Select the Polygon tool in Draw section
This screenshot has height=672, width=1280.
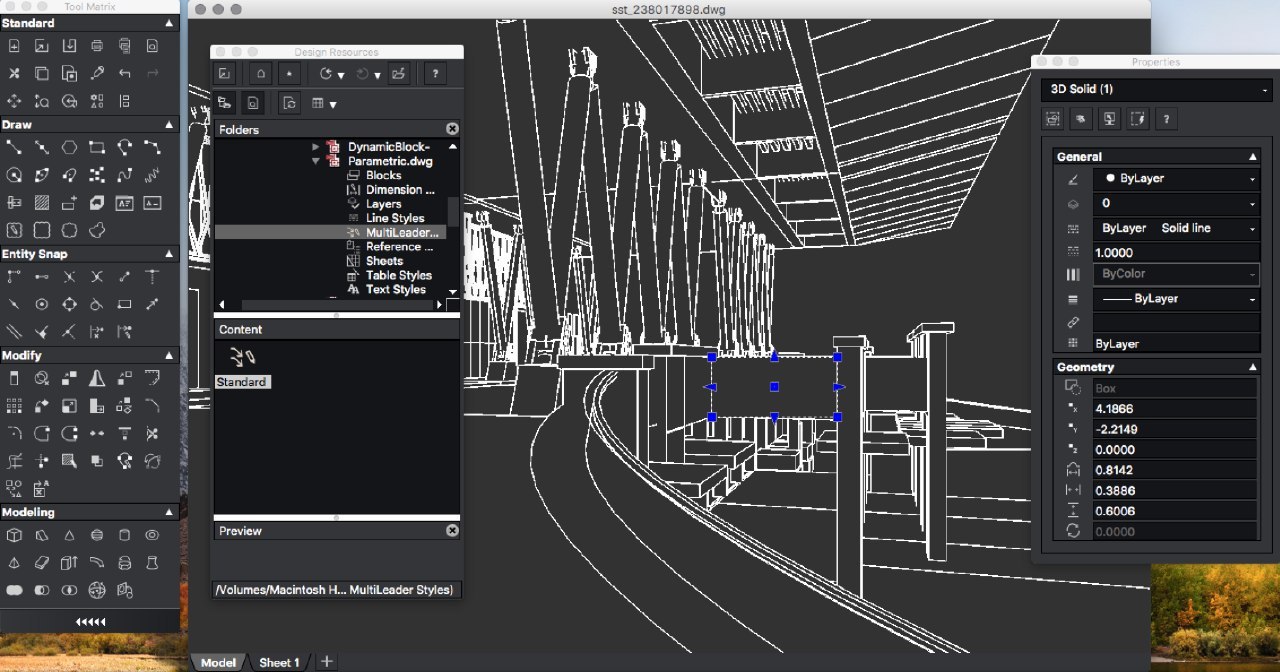pos(69,147)
